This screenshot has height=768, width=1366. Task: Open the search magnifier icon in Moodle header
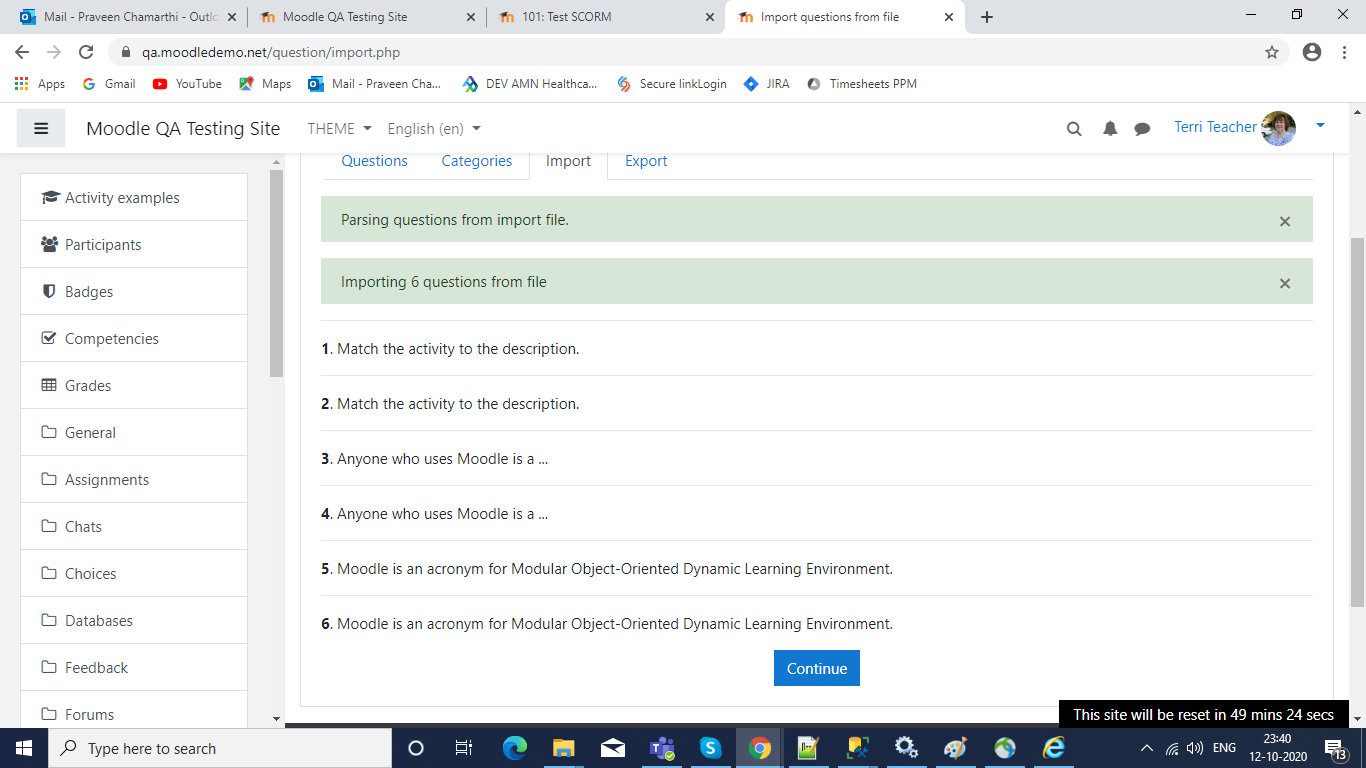1074,128
